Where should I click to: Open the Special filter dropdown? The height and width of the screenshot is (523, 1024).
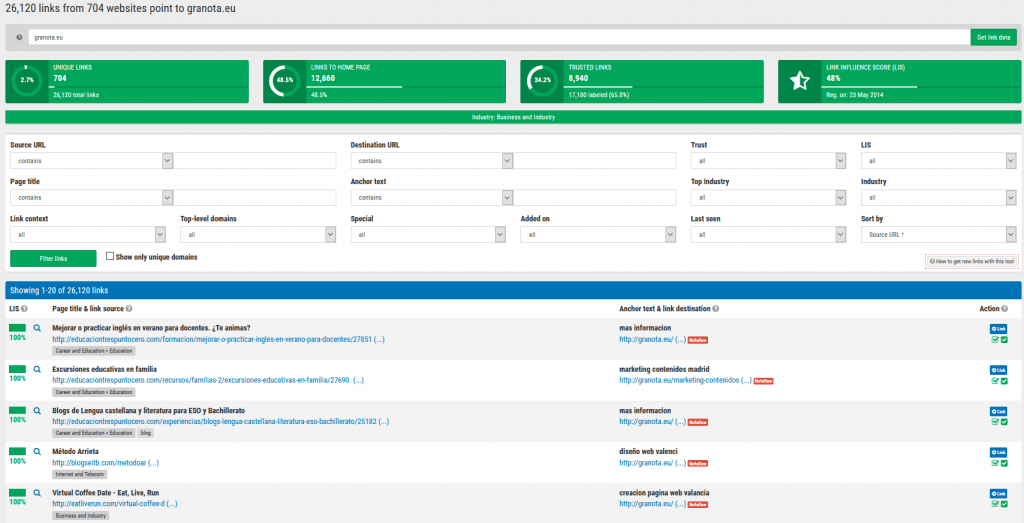[x=428, y=234]
